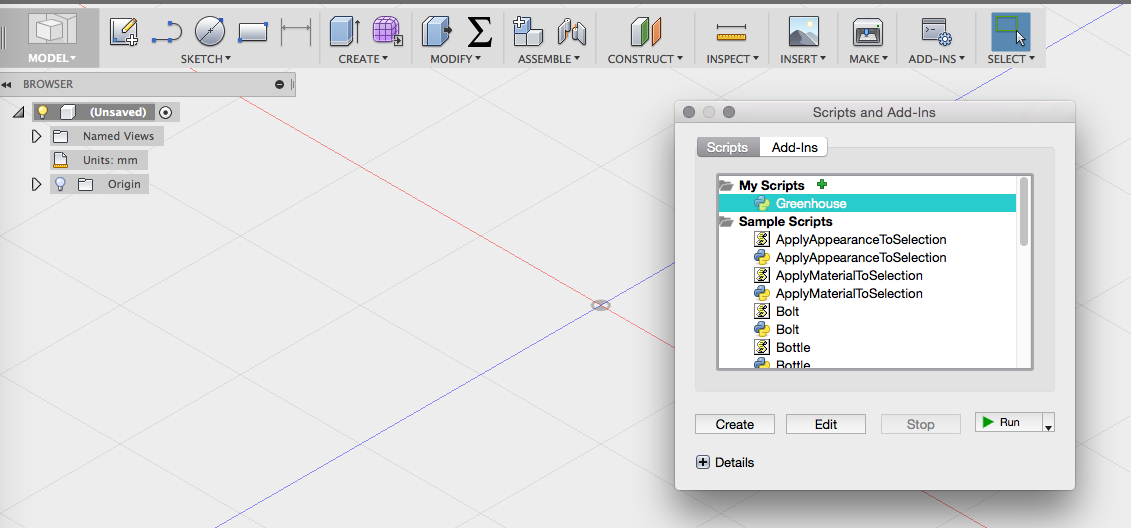Image resolution: width=1131 pixels, height=528 pixels.
Task: Select the Sketch Dimension tool
Action: tap(296, 32)
